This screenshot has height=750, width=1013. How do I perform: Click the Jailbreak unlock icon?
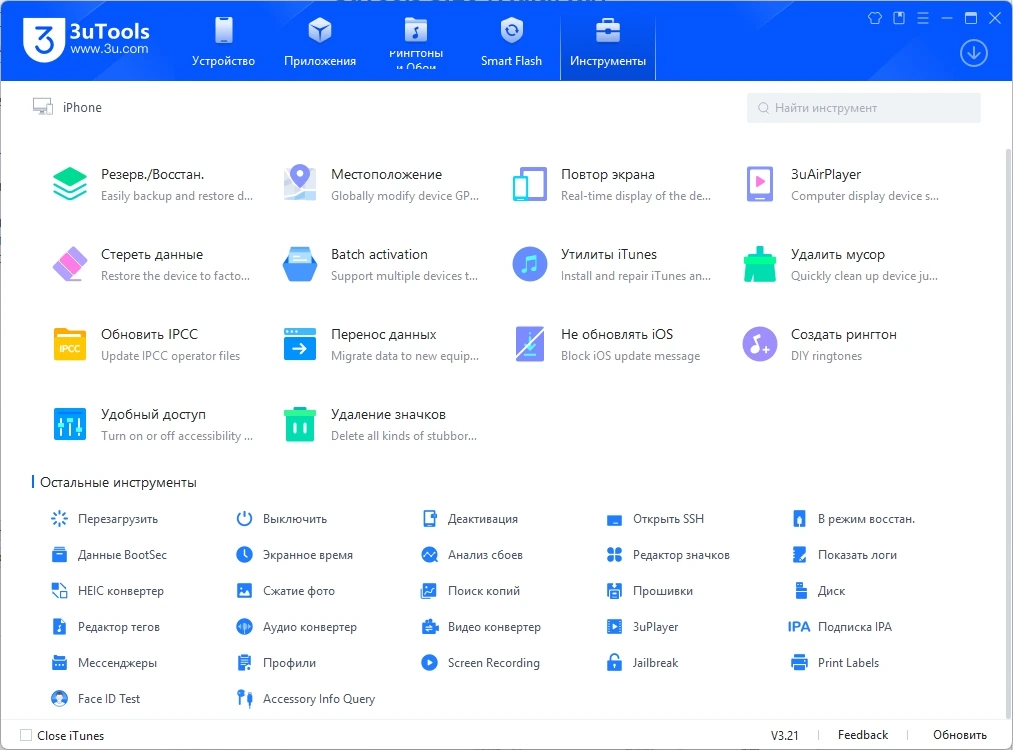point(614,662)
